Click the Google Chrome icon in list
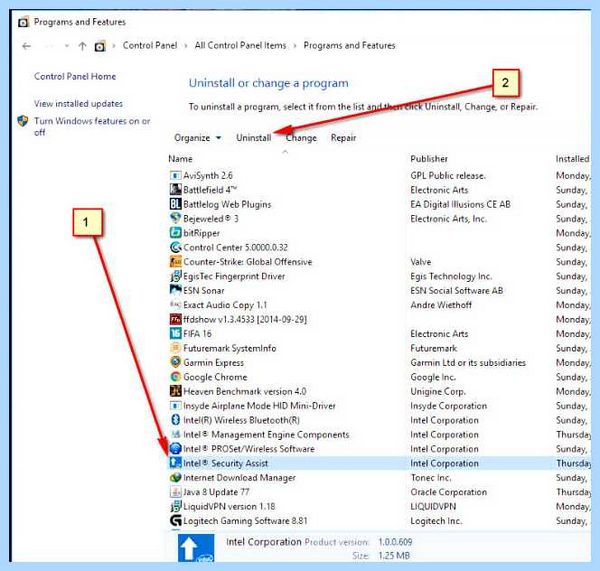This screenshot has width=600, height=571. [175, 377]
